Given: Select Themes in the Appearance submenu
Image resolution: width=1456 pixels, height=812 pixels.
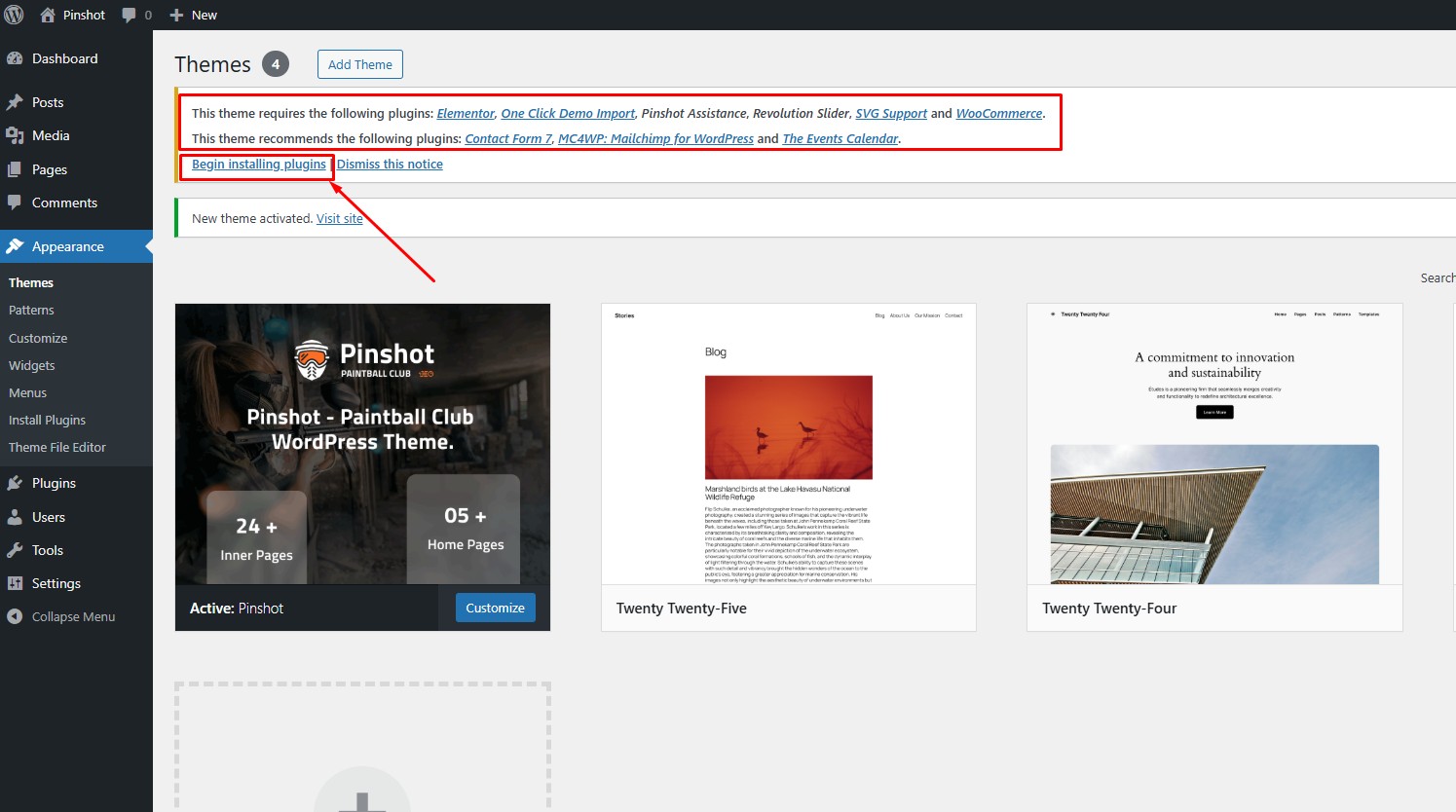Looking at the screenshot, I should tap(31, 282).
